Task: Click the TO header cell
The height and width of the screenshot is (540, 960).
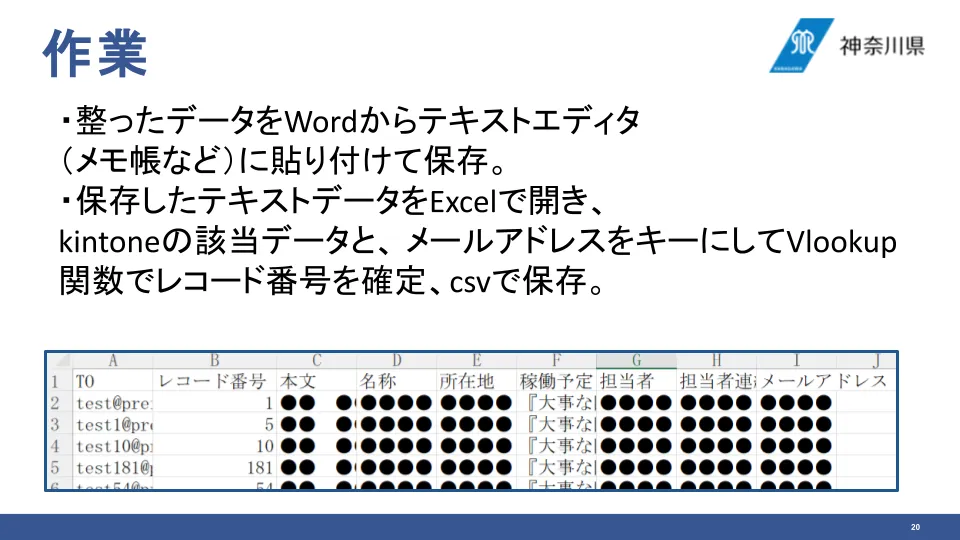Action: point(112,381)
